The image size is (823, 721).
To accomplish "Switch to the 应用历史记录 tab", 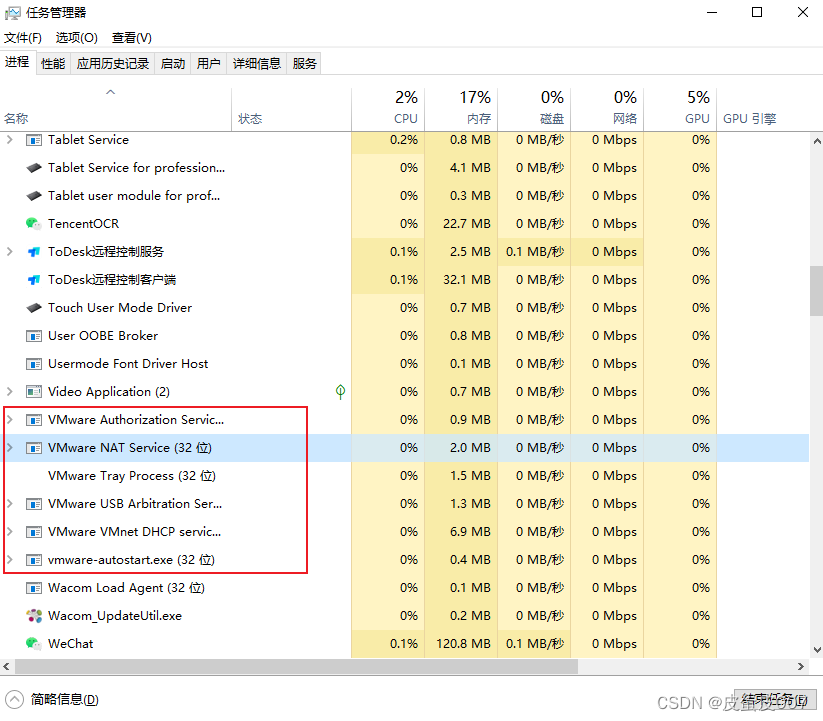I will click(113, 63).
